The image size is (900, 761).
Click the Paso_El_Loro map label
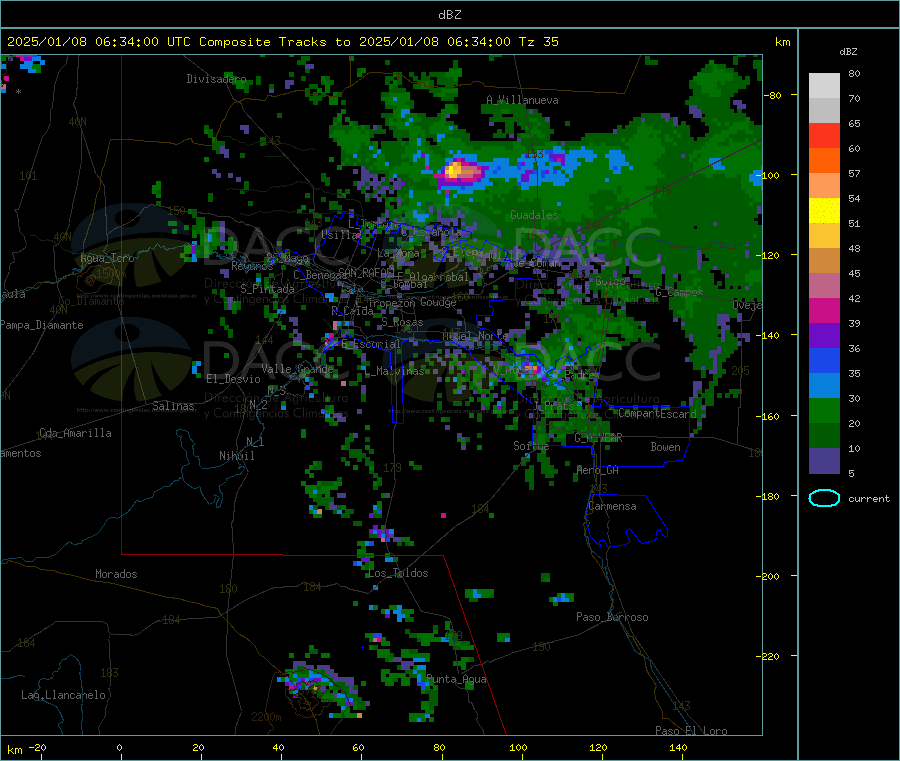[x=692, y=731]
